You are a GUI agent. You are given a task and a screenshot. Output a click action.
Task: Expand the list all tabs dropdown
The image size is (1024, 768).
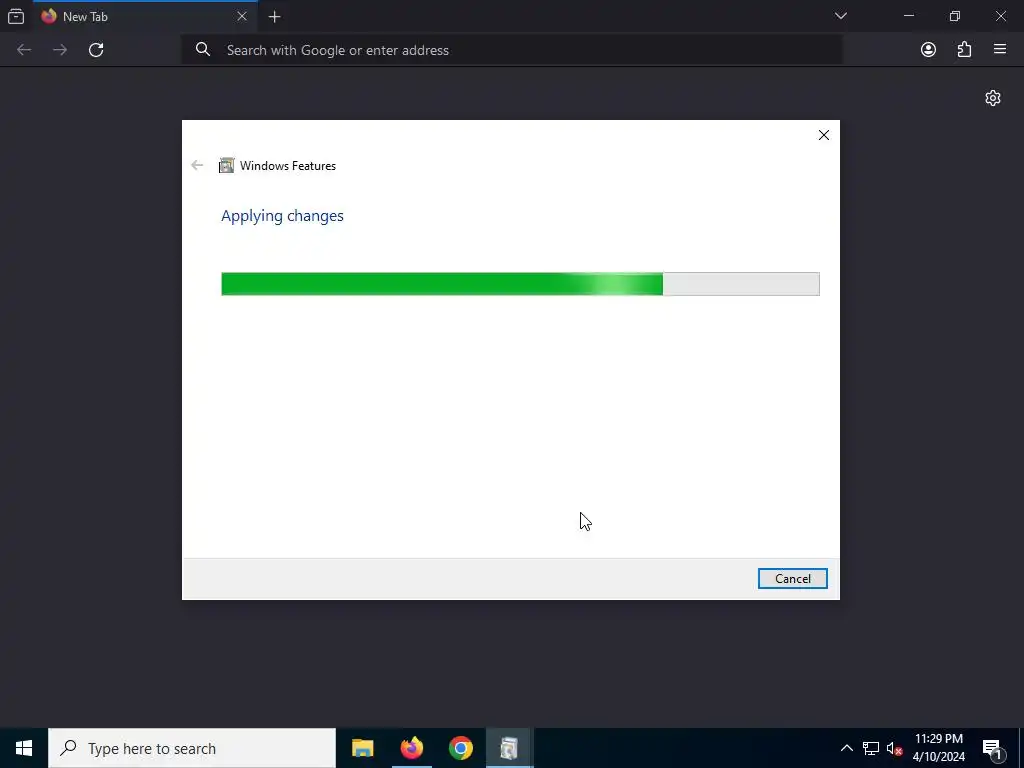pos(840,16)
